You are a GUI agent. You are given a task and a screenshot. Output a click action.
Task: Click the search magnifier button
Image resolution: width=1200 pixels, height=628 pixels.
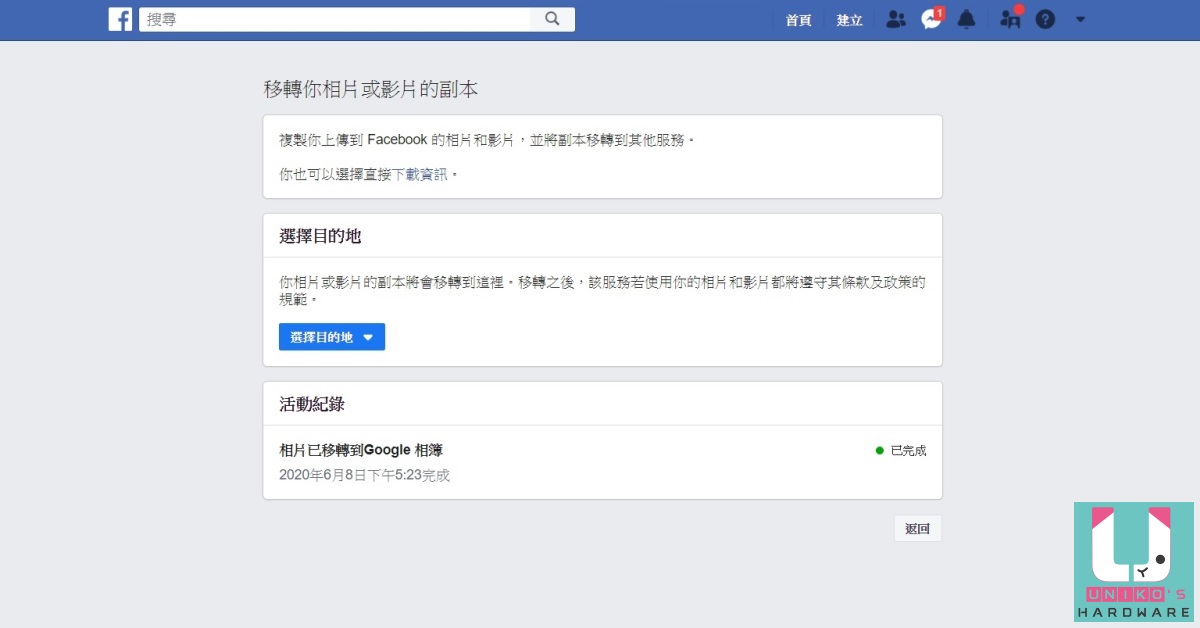click(552, 19)
